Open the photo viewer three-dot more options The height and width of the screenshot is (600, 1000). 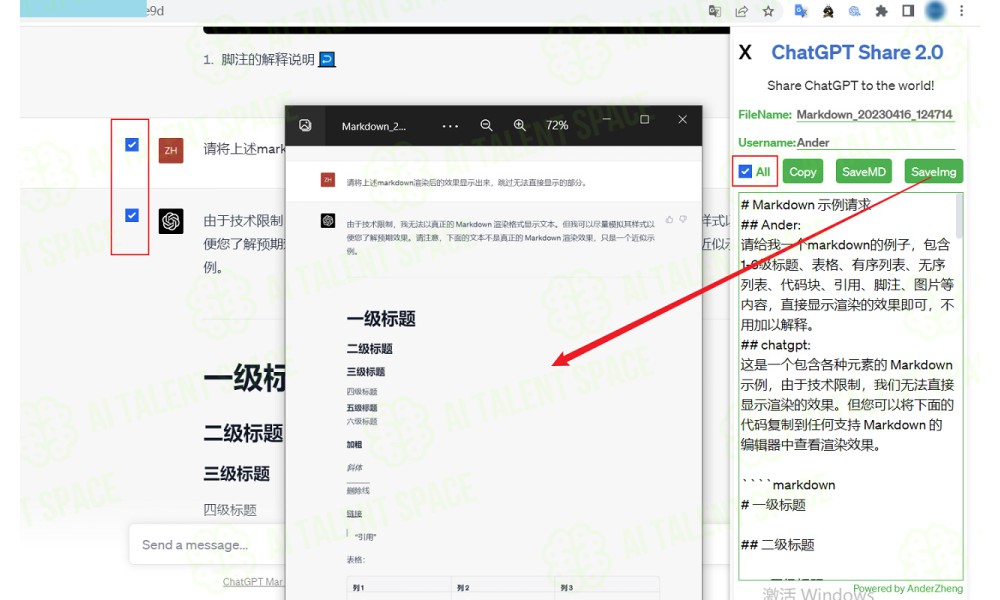point(450,126)
